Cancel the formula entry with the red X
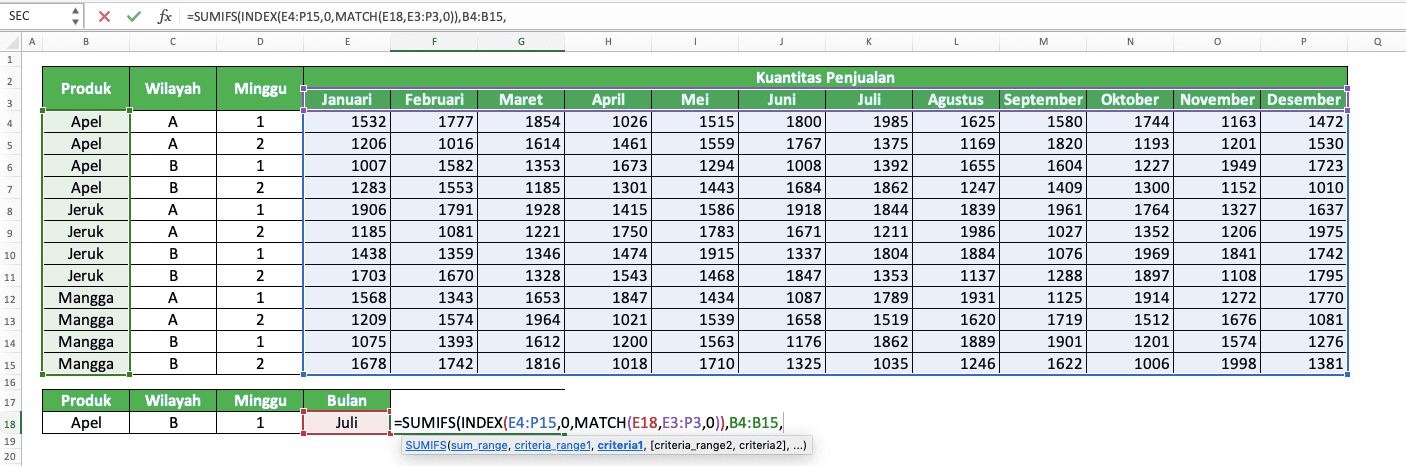1406x466 pixels. tap(104, 16)
